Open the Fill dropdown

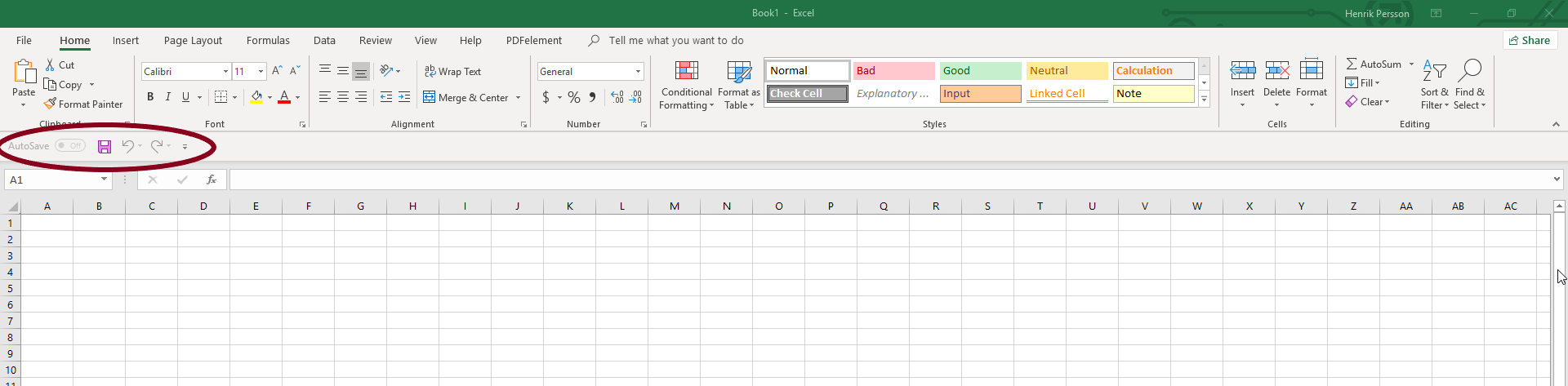1363,82
